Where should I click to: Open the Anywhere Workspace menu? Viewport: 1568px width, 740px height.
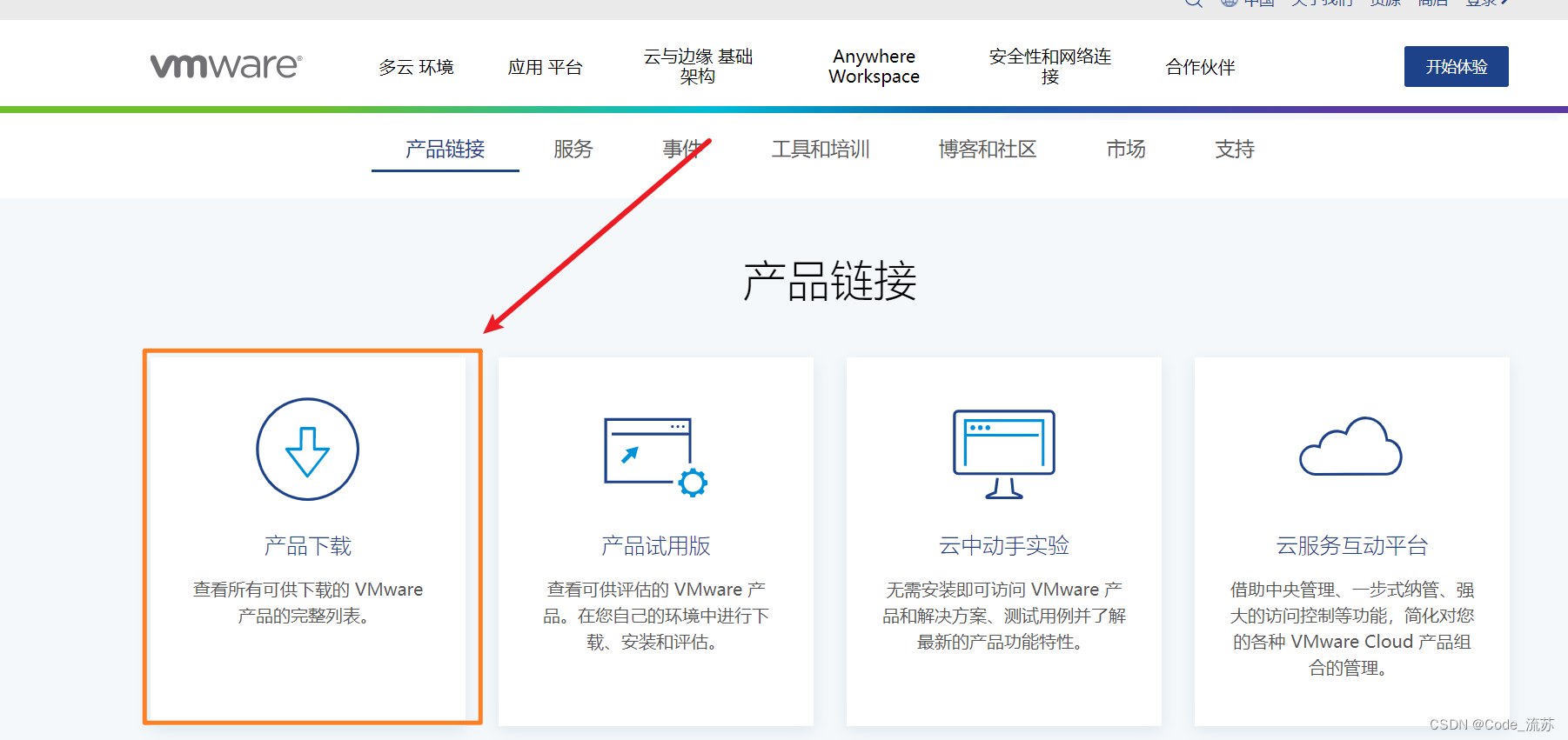pos(874,66)
